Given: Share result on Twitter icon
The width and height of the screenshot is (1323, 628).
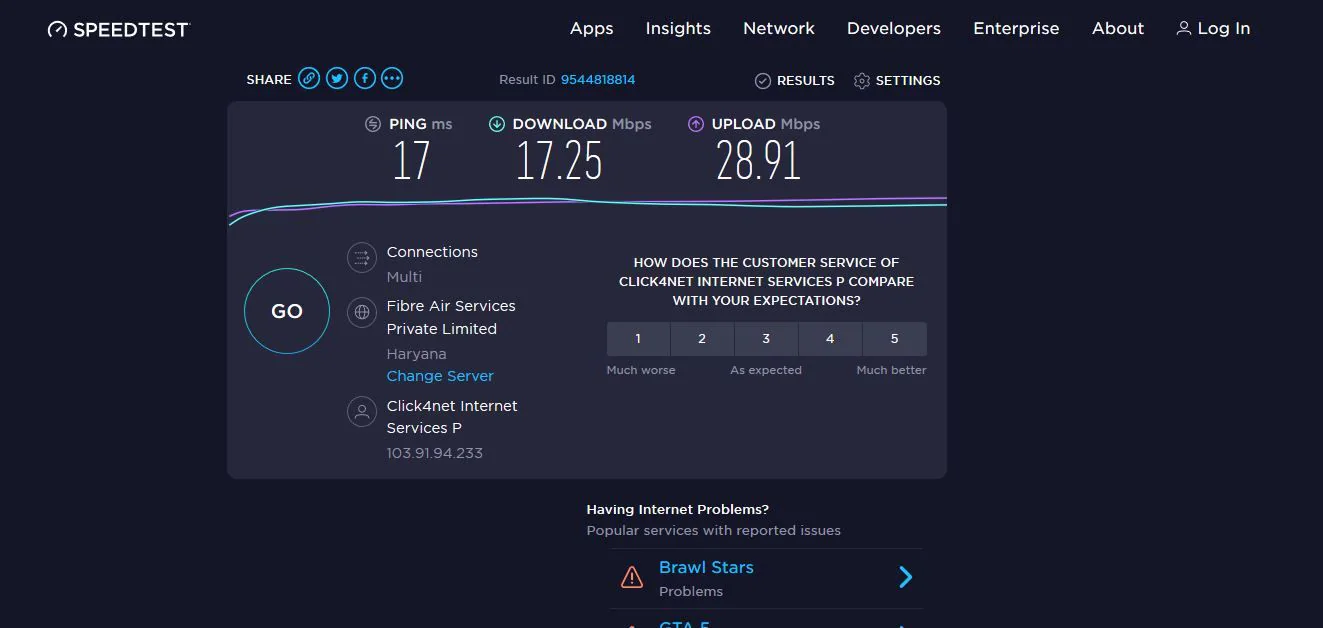Looking at the screenshot, I should tap(337, 78).
